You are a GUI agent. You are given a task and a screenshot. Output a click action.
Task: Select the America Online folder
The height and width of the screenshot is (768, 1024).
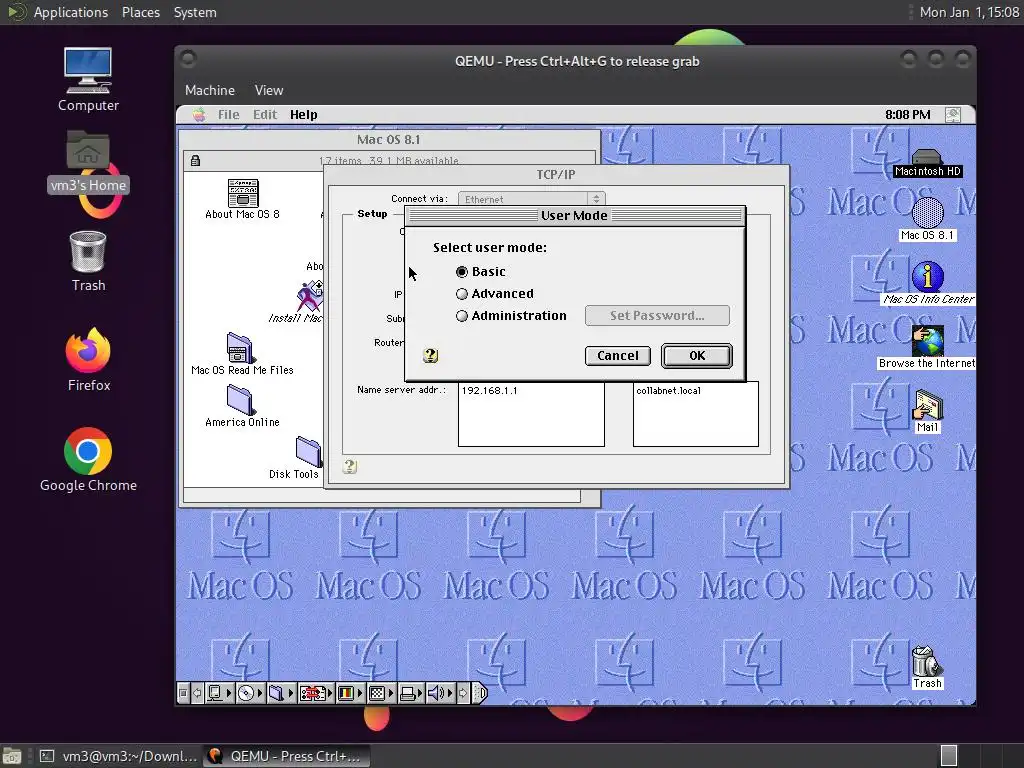coord(242,406)
